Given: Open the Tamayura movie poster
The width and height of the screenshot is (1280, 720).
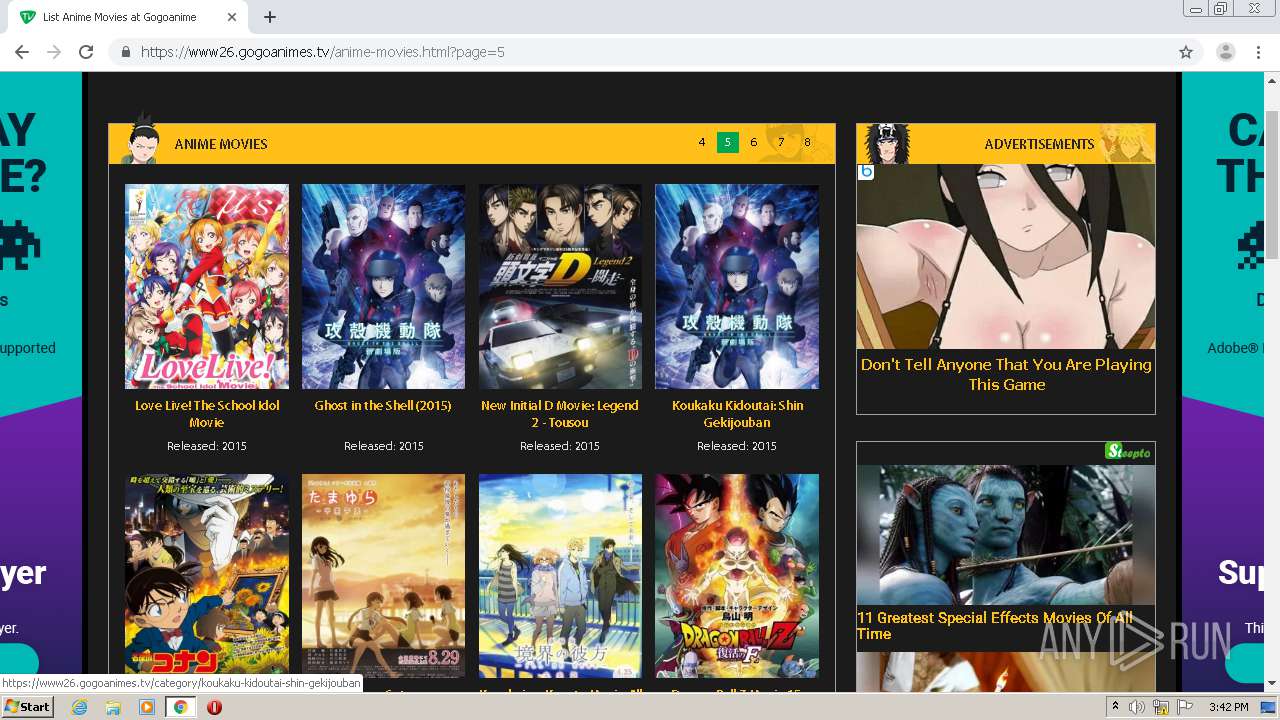Looking at the screenshot, I should click(383, 576).
